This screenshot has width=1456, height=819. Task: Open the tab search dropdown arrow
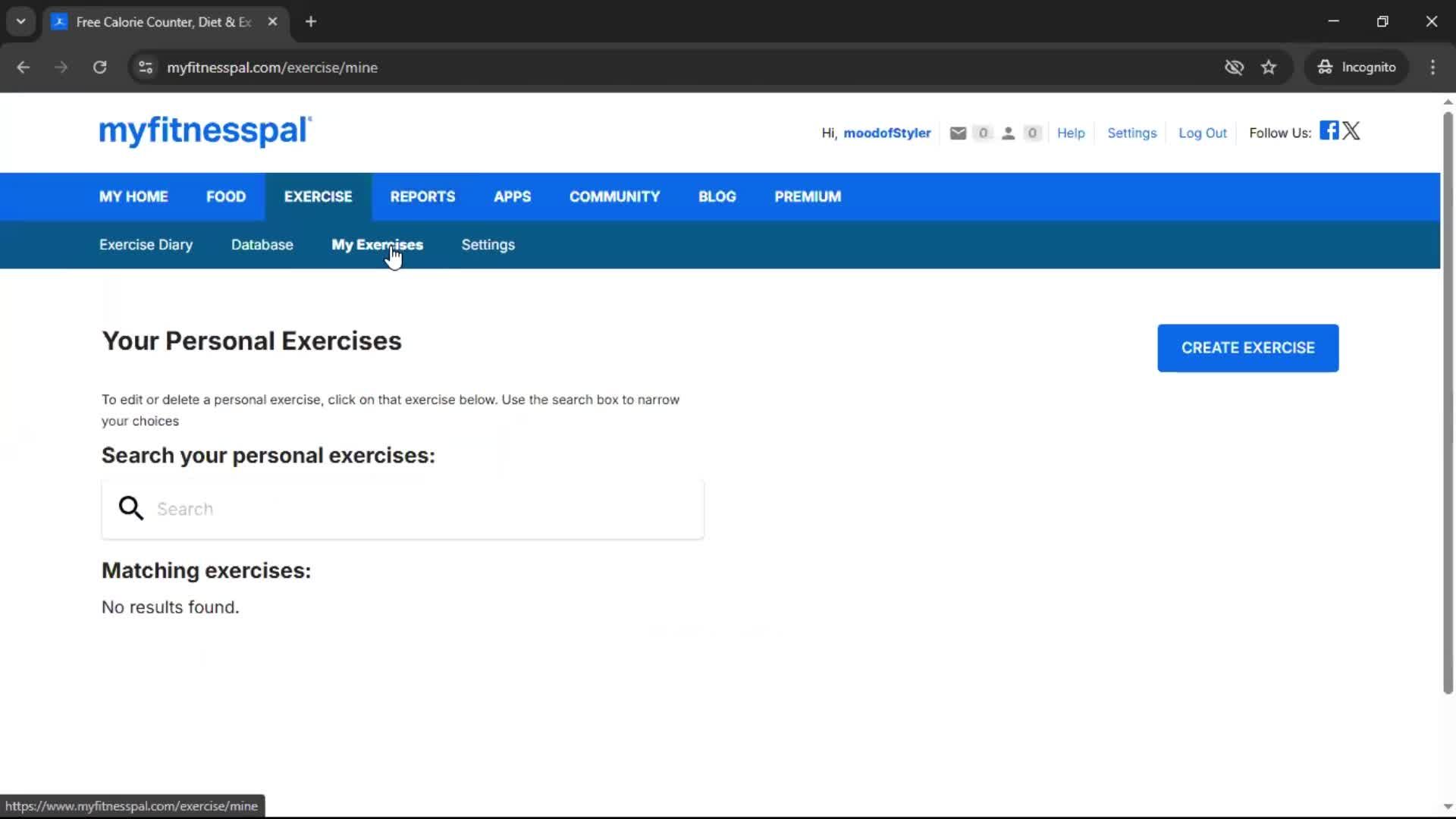pyautogui.click(x=21, y=21)
